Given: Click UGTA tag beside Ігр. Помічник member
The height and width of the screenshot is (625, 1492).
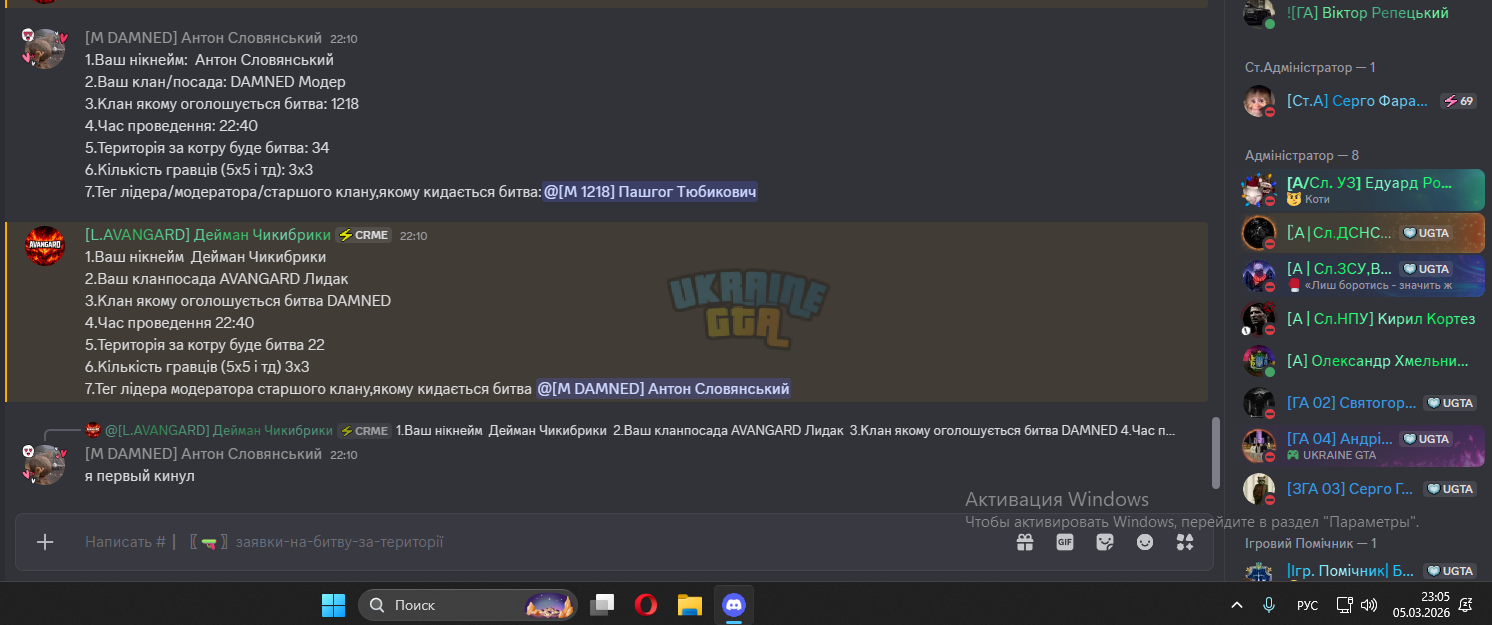Looking at the screenshot, I should pos(1450,571).
